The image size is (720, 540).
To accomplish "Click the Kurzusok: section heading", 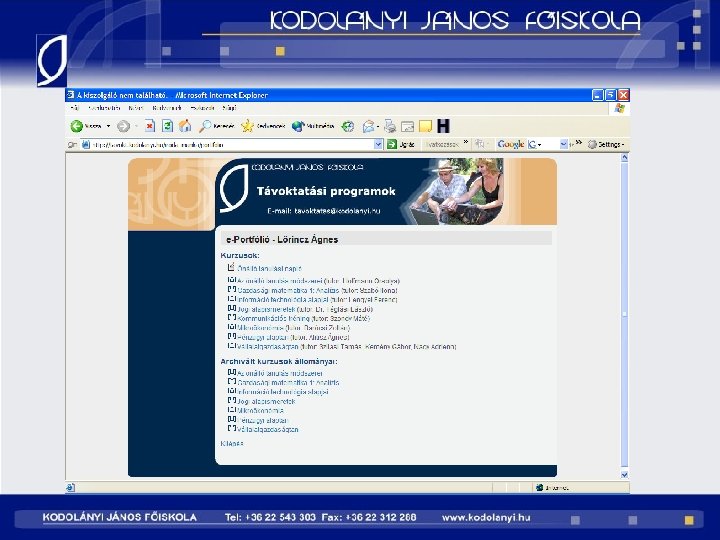I will pos(240,255).
